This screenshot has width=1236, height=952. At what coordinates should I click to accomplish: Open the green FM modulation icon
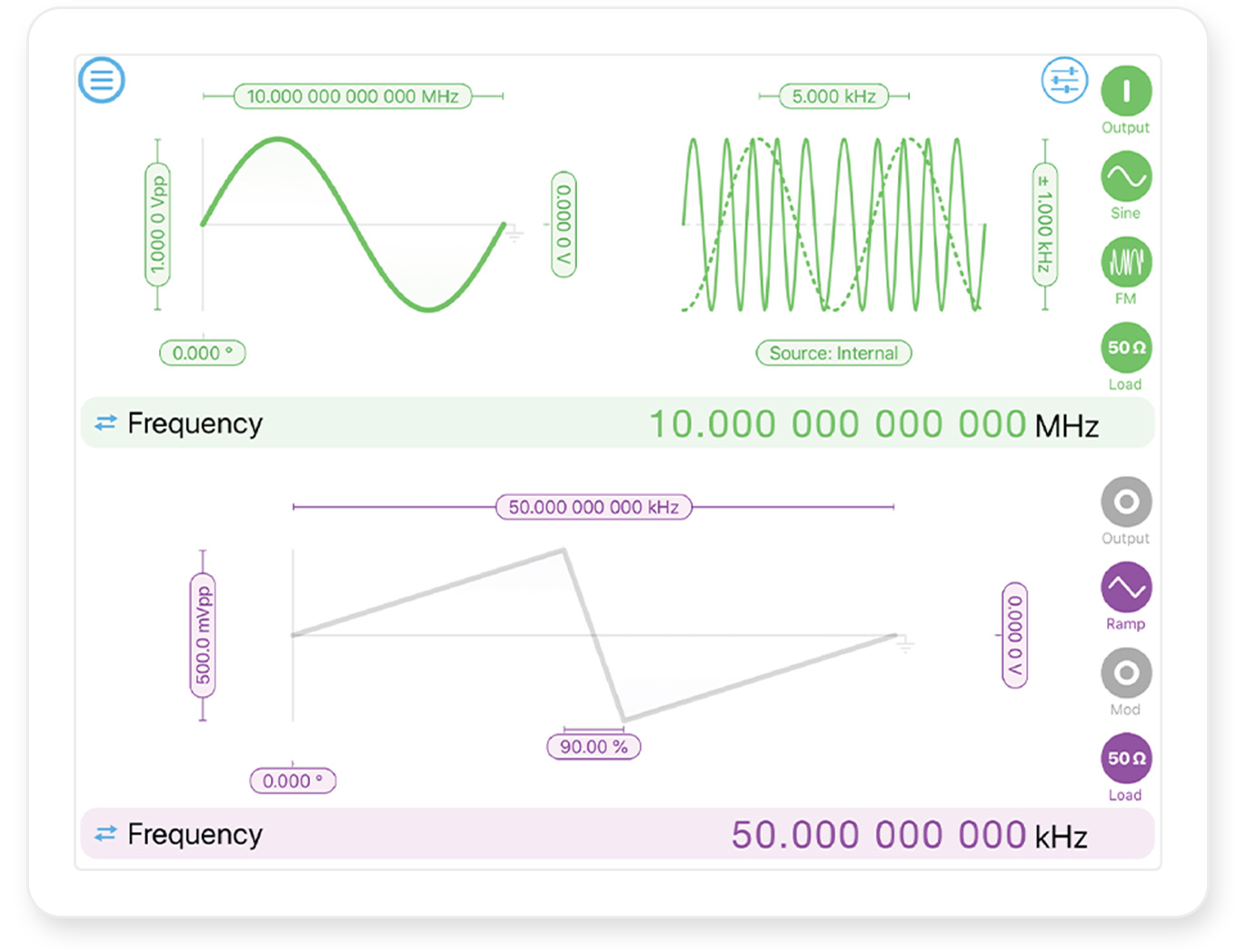pyautogui.click(x=1126, y=263)
